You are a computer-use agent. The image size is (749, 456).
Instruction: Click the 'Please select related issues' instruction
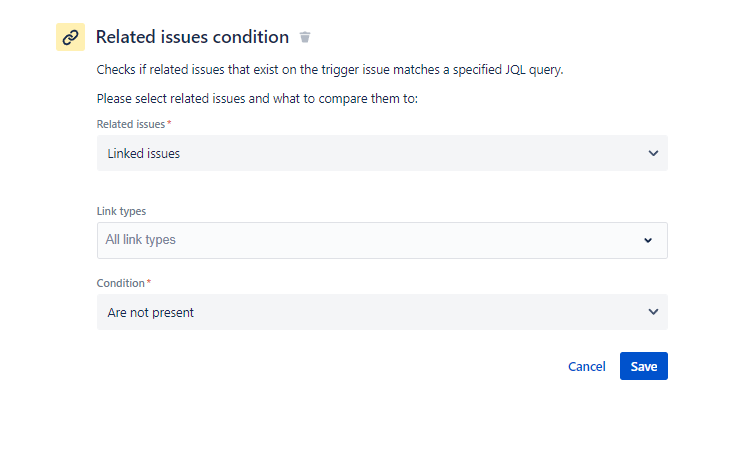click(x=257, y=99)
